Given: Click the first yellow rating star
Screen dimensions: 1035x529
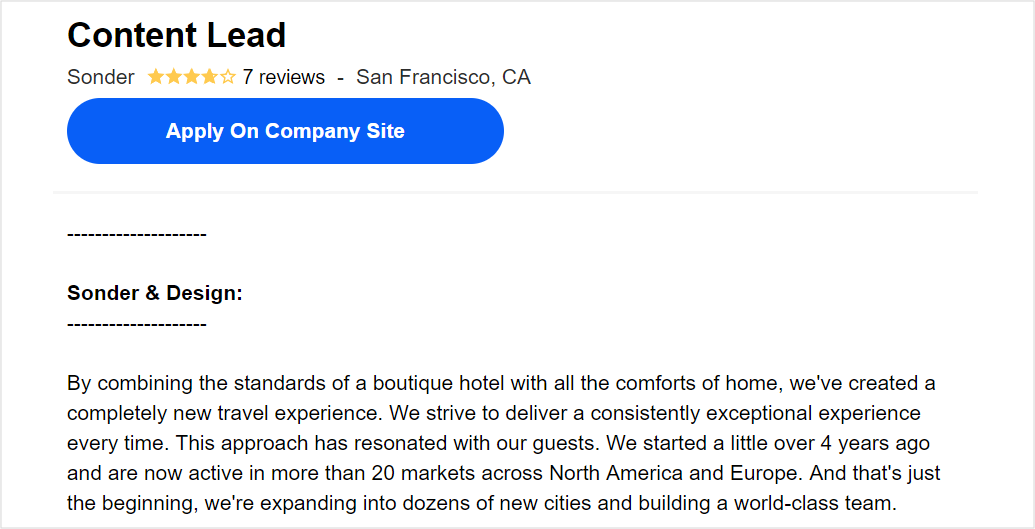Looking at the screenshot, I should pos(156,77).
